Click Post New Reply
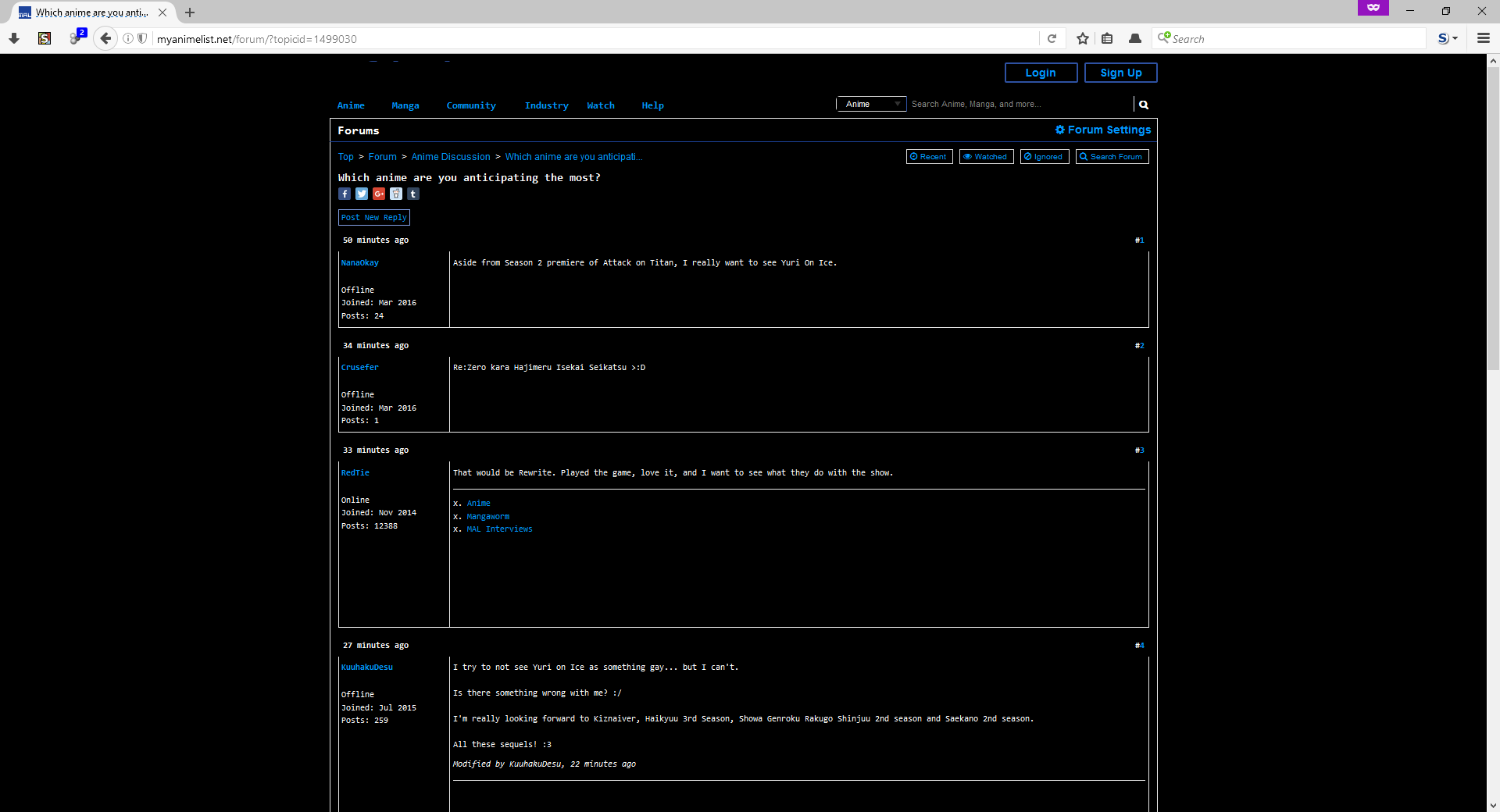The height and width of the screenshot is (812, 1500). click(373, 218)
